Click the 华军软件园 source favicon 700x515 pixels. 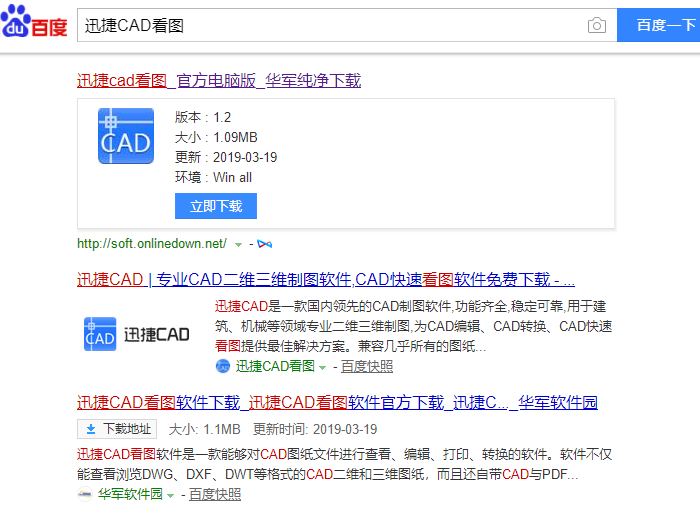tap(84, 494)
